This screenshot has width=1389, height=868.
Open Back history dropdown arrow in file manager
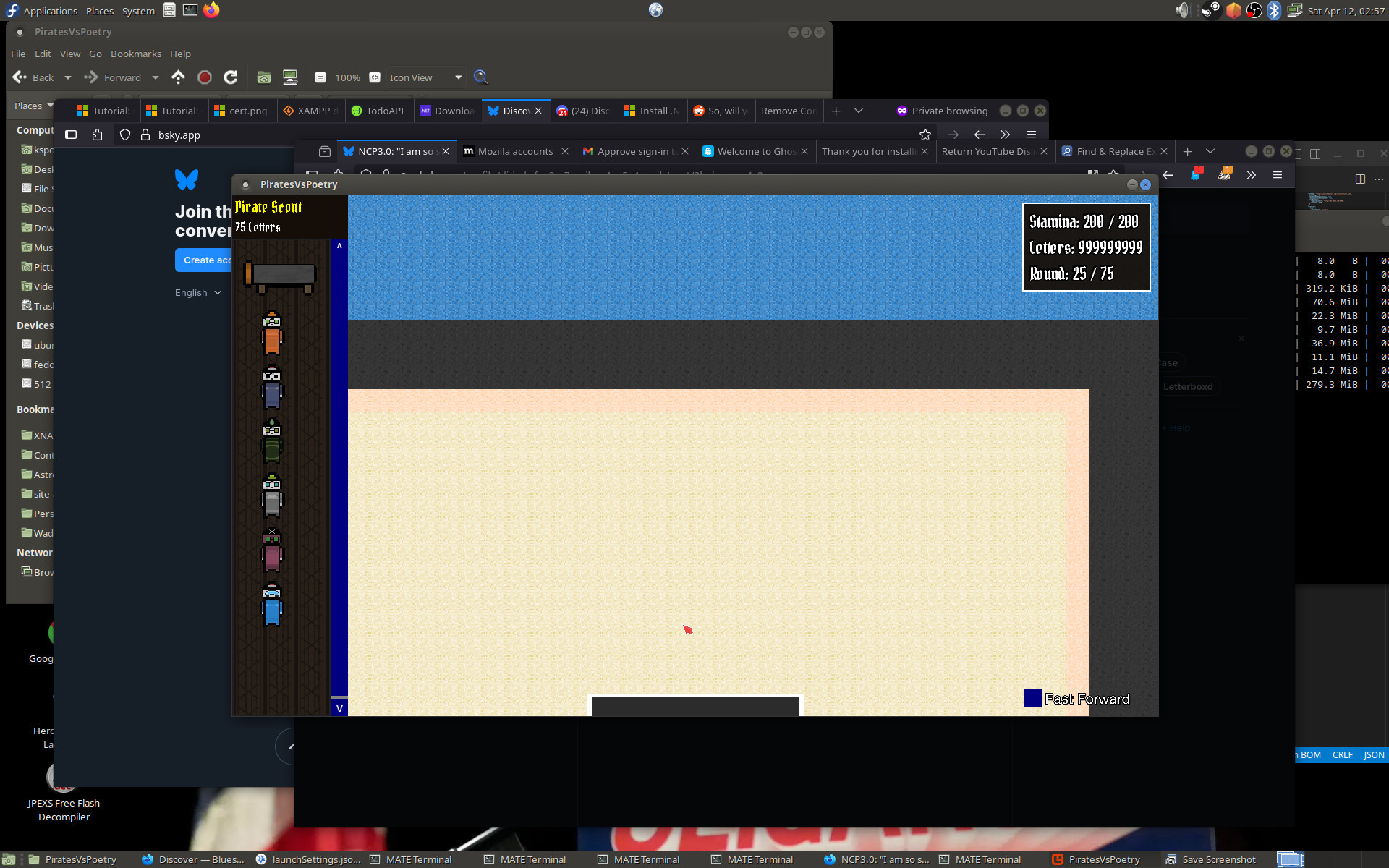(x=68, y=77)
